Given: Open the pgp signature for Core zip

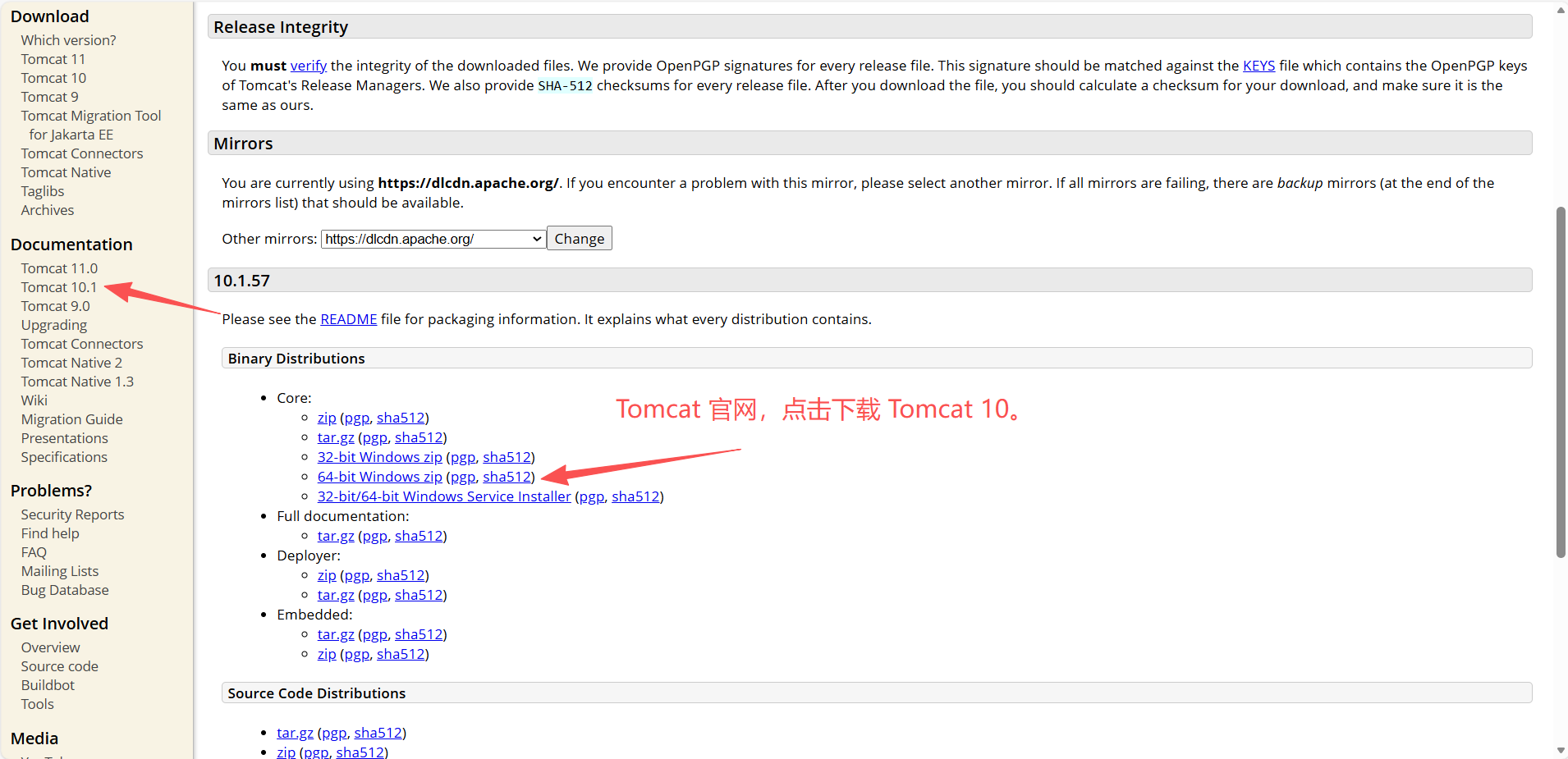Looking at the screenshot, I should point(357,418).
